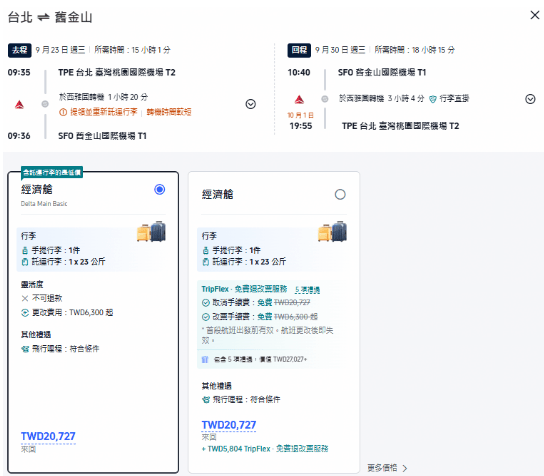The width and height of the screenshot is (544, 476).
Task: Click luggage illustration in Delta Main Basic card
Action: [x=151, y=231]
